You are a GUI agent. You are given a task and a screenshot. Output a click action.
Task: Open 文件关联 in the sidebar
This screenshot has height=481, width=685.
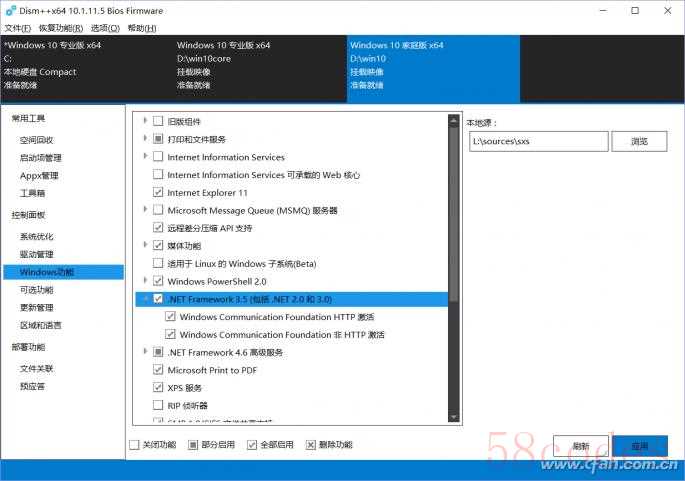point(36,369)
